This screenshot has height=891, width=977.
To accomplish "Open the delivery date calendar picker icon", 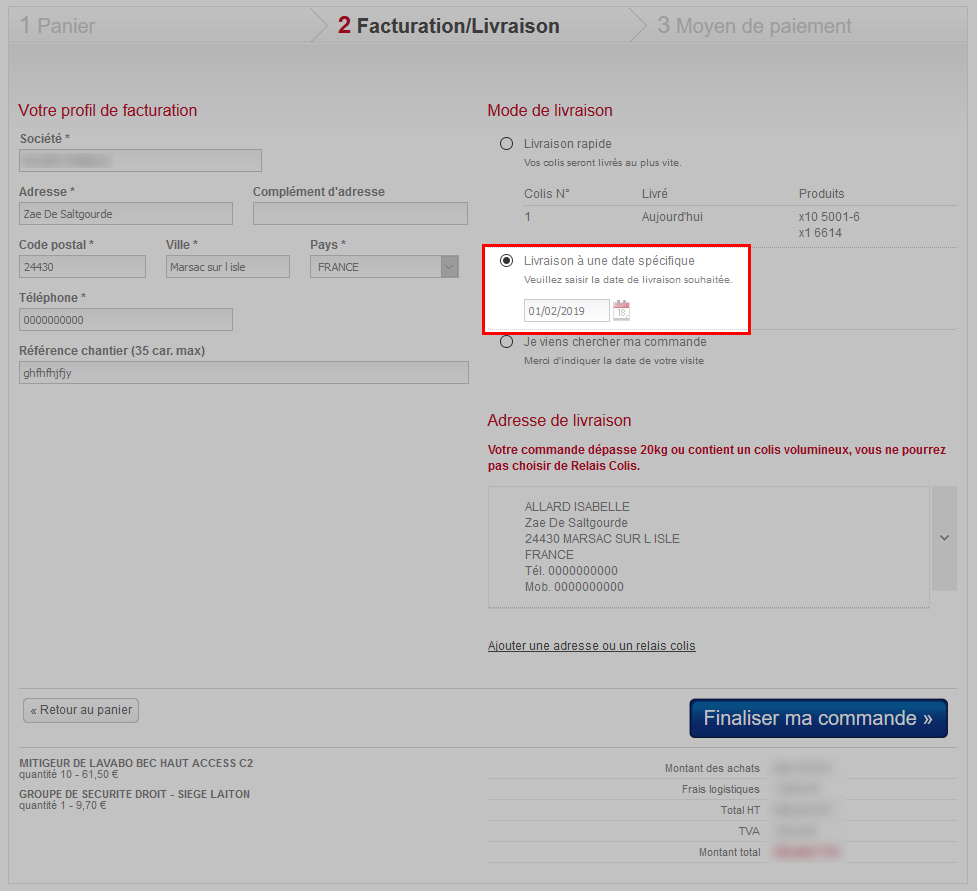I will coord(621,310).
